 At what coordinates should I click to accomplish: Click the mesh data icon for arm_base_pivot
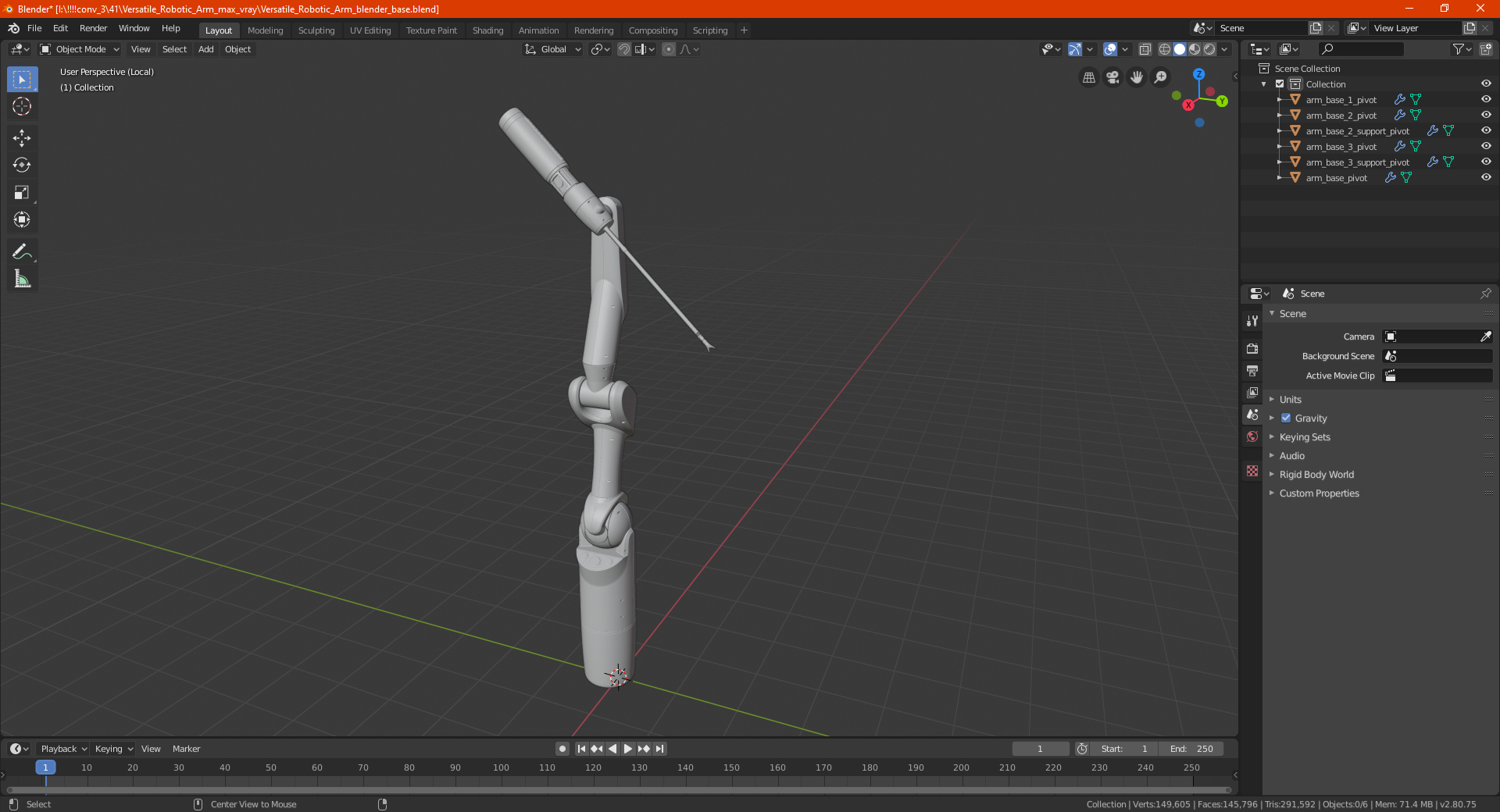1406,178
